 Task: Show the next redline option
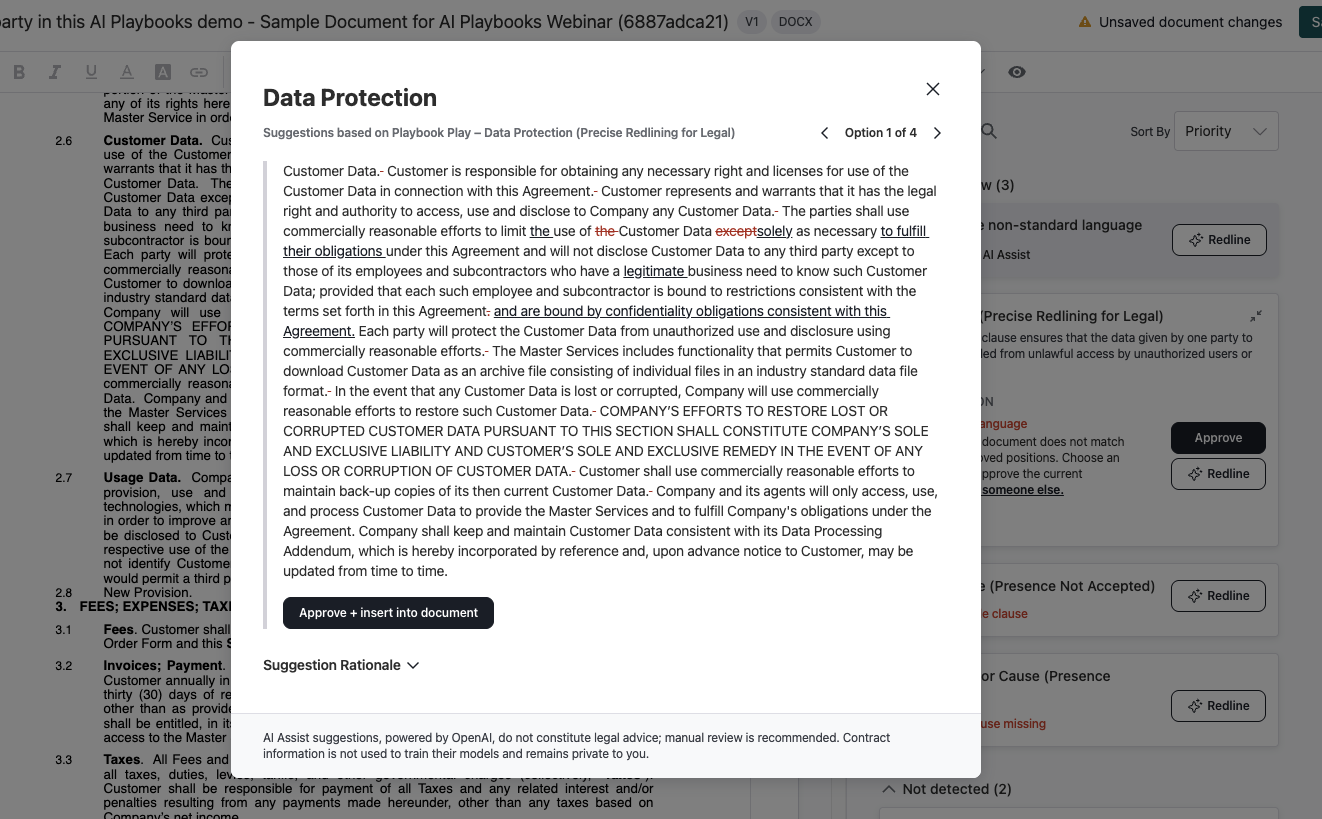point(937,132)
